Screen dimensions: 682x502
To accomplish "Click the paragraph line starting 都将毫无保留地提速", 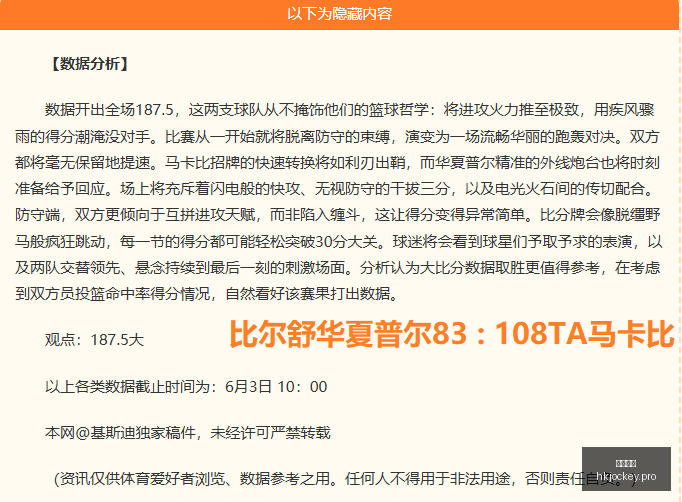I will pos(338,163).
